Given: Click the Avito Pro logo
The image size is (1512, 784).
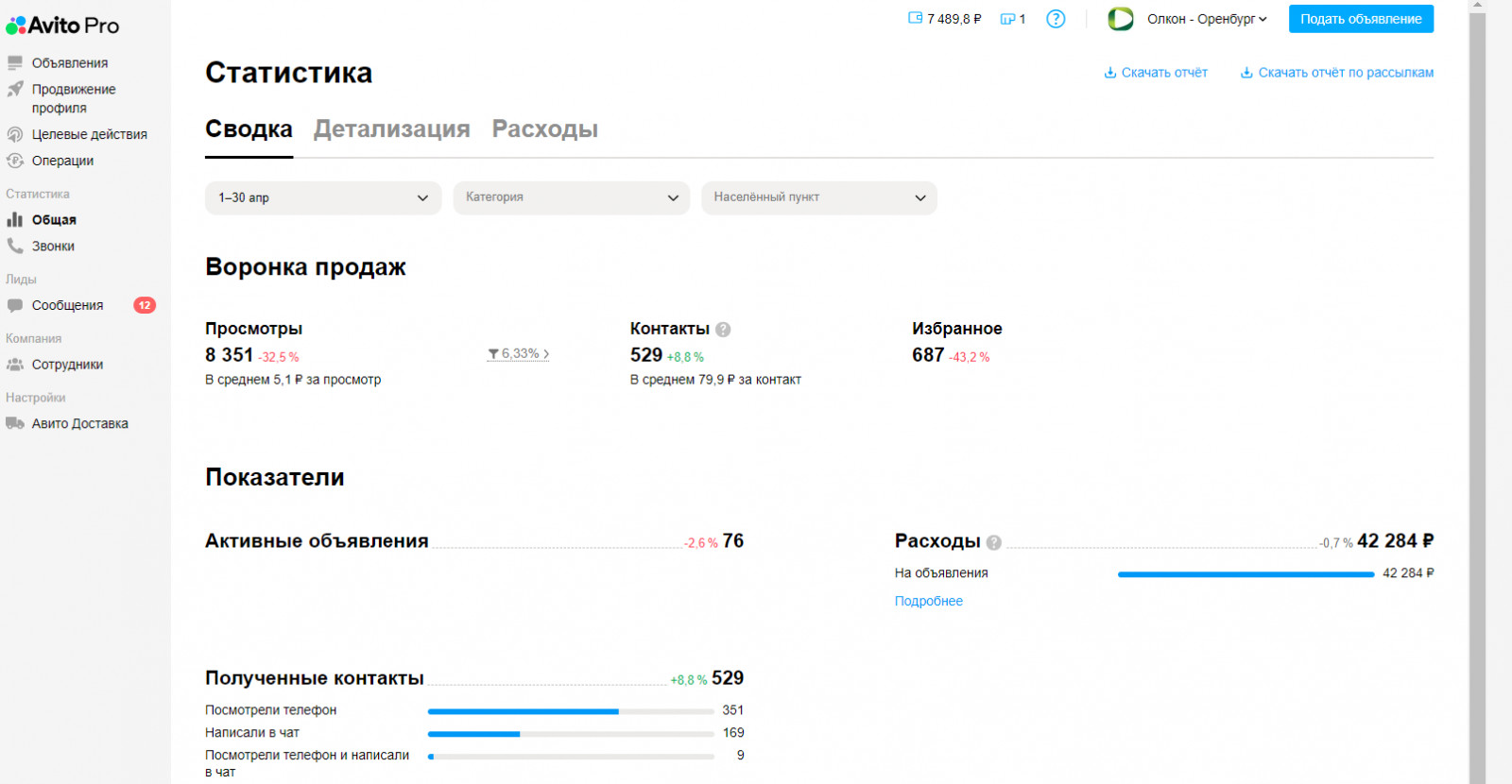Looking at the screenshot, I should click(62, 26).
